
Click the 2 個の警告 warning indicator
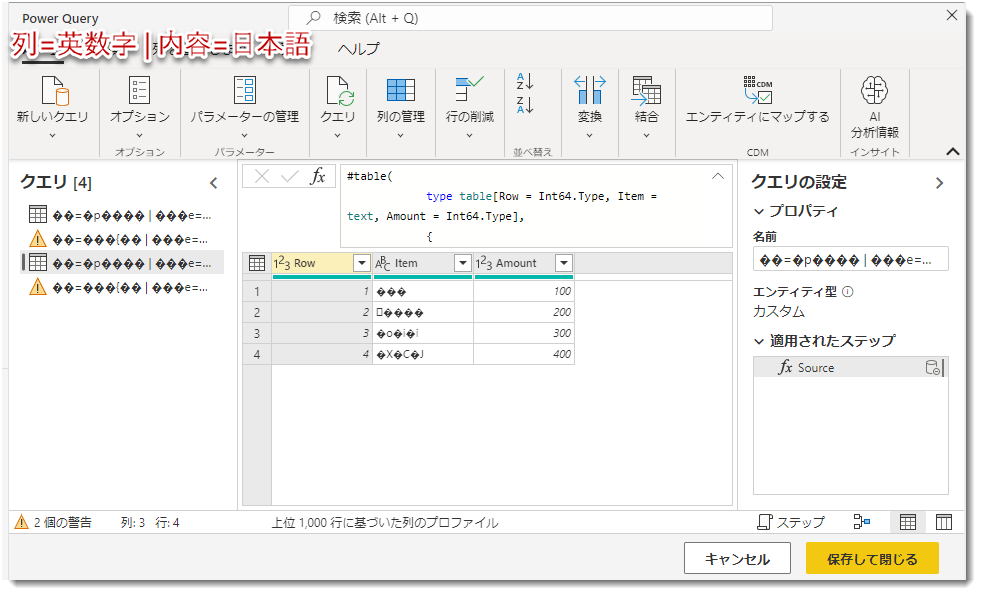[54, 522]
